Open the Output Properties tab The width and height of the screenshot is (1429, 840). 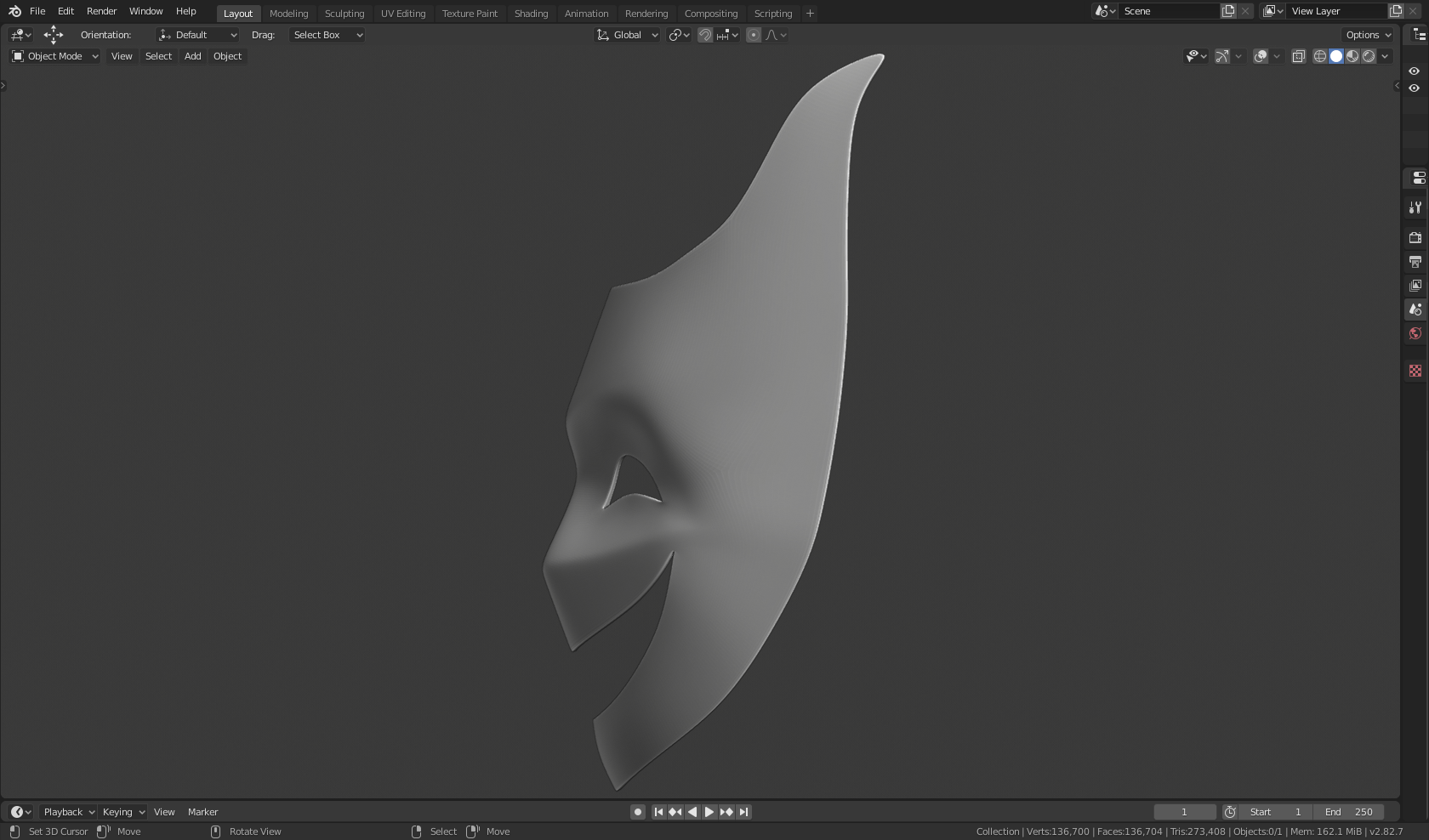1415,262
